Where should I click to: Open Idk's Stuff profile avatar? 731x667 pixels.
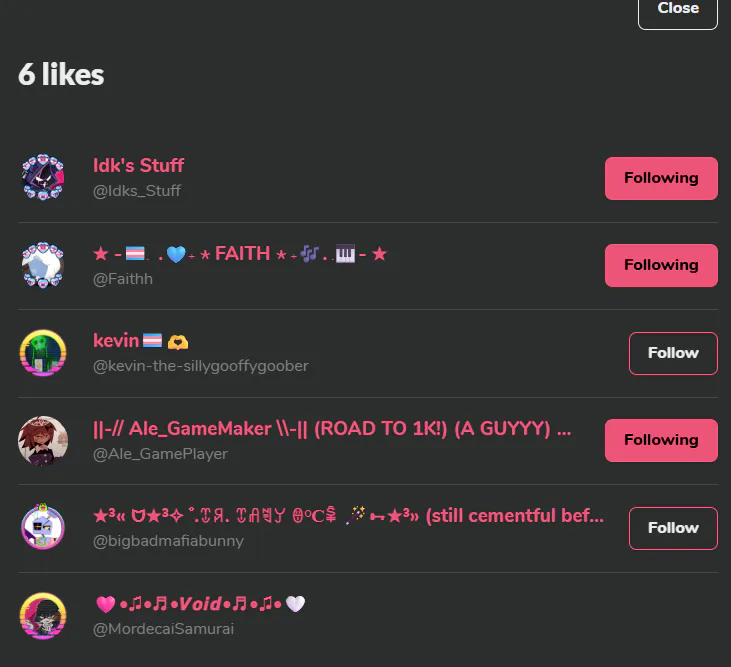43,178
